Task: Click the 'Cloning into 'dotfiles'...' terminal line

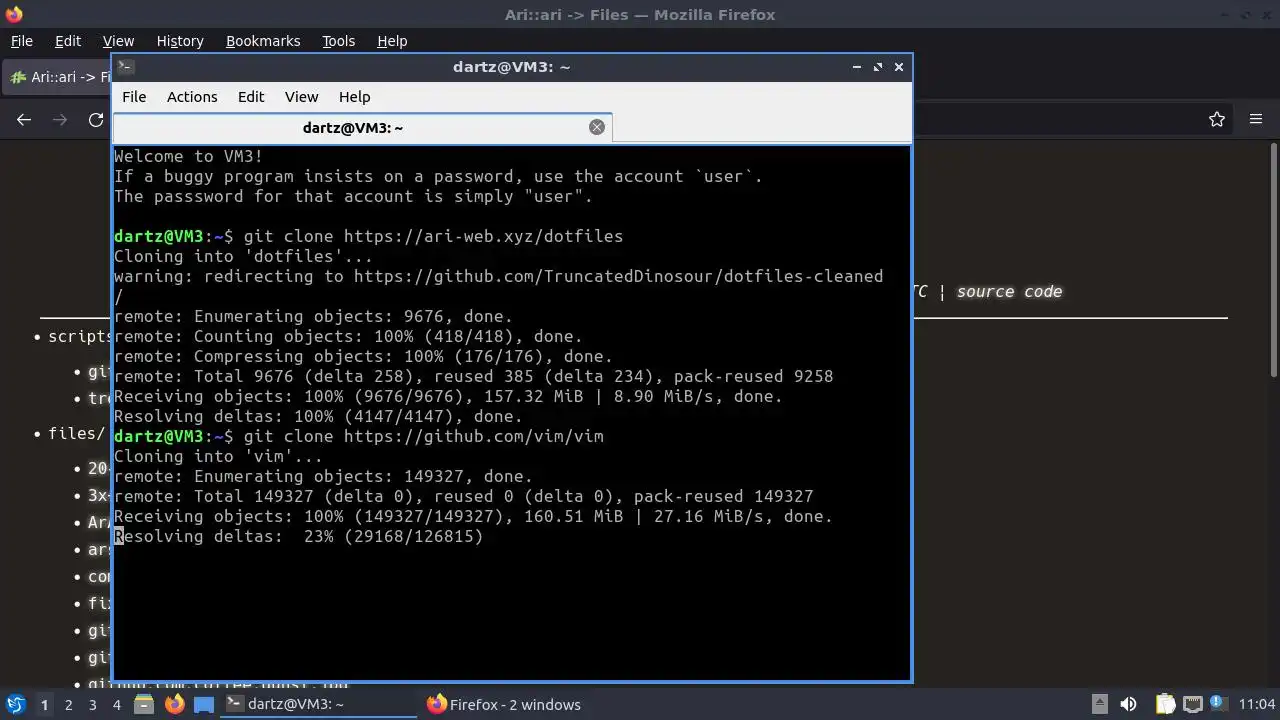Action: click(243, 256)
